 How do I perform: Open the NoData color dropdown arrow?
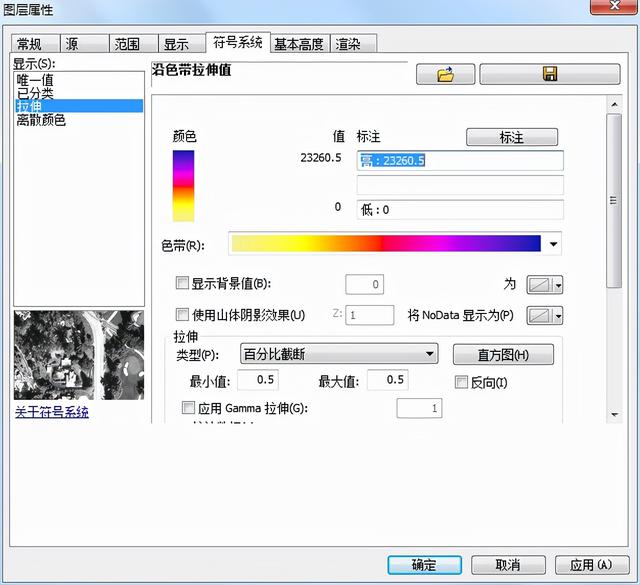(x=558, y=316)
